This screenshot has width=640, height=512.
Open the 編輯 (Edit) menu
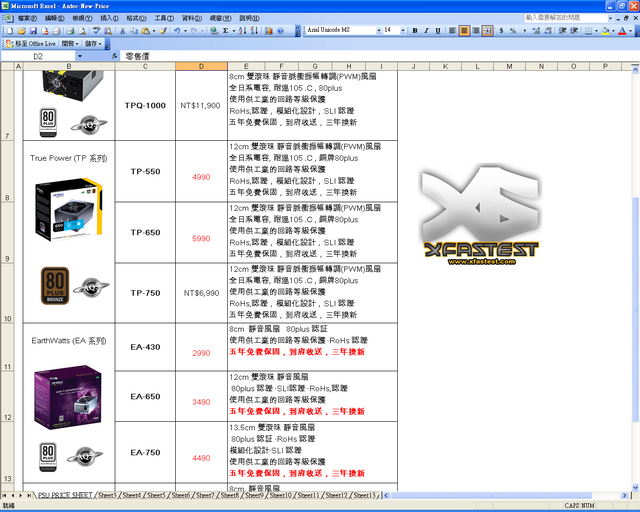pos(55,18)
